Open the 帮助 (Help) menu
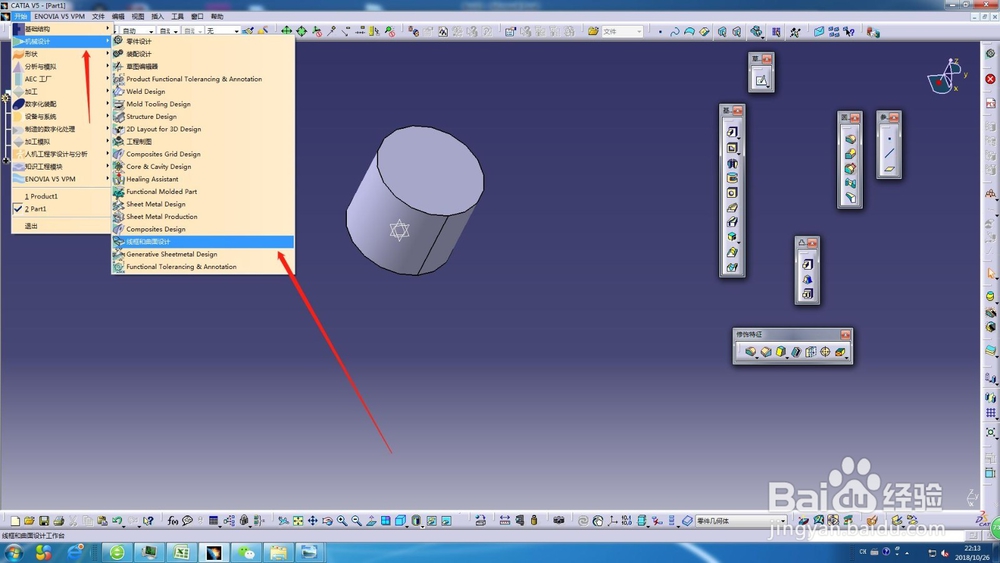The width and height of the screenshot is (1000, 563). point(217,17)
